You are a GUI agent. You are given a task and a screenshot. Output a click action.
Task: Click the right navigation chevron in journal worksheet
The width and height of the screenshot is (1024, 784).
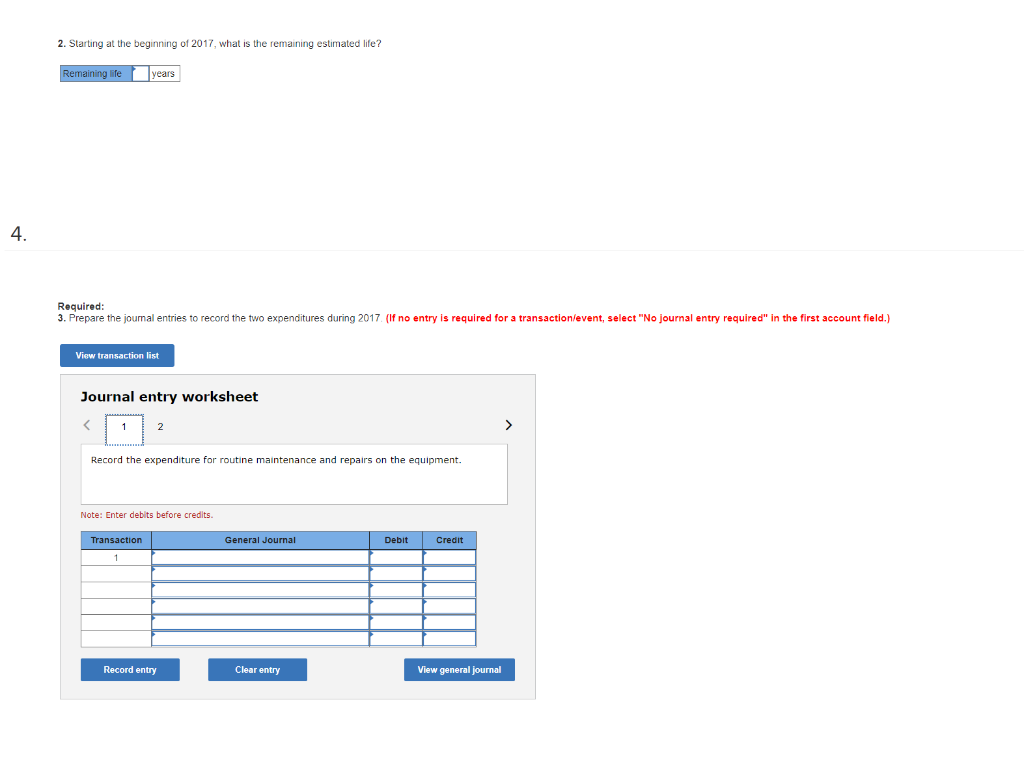508,425
